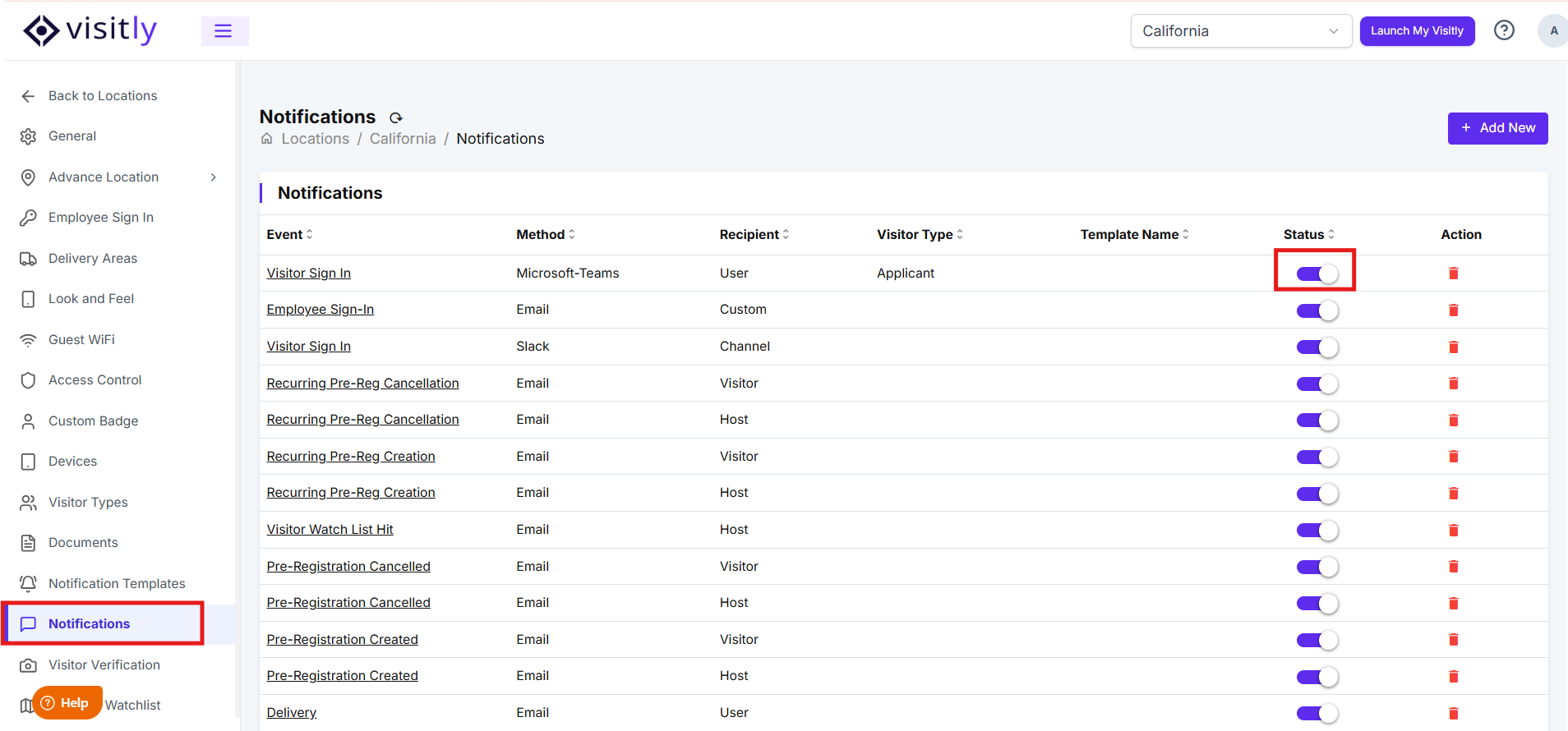
Task: Delete the Microsoft-Teams Visitor Sign In notification
Action: (1453, 274)
